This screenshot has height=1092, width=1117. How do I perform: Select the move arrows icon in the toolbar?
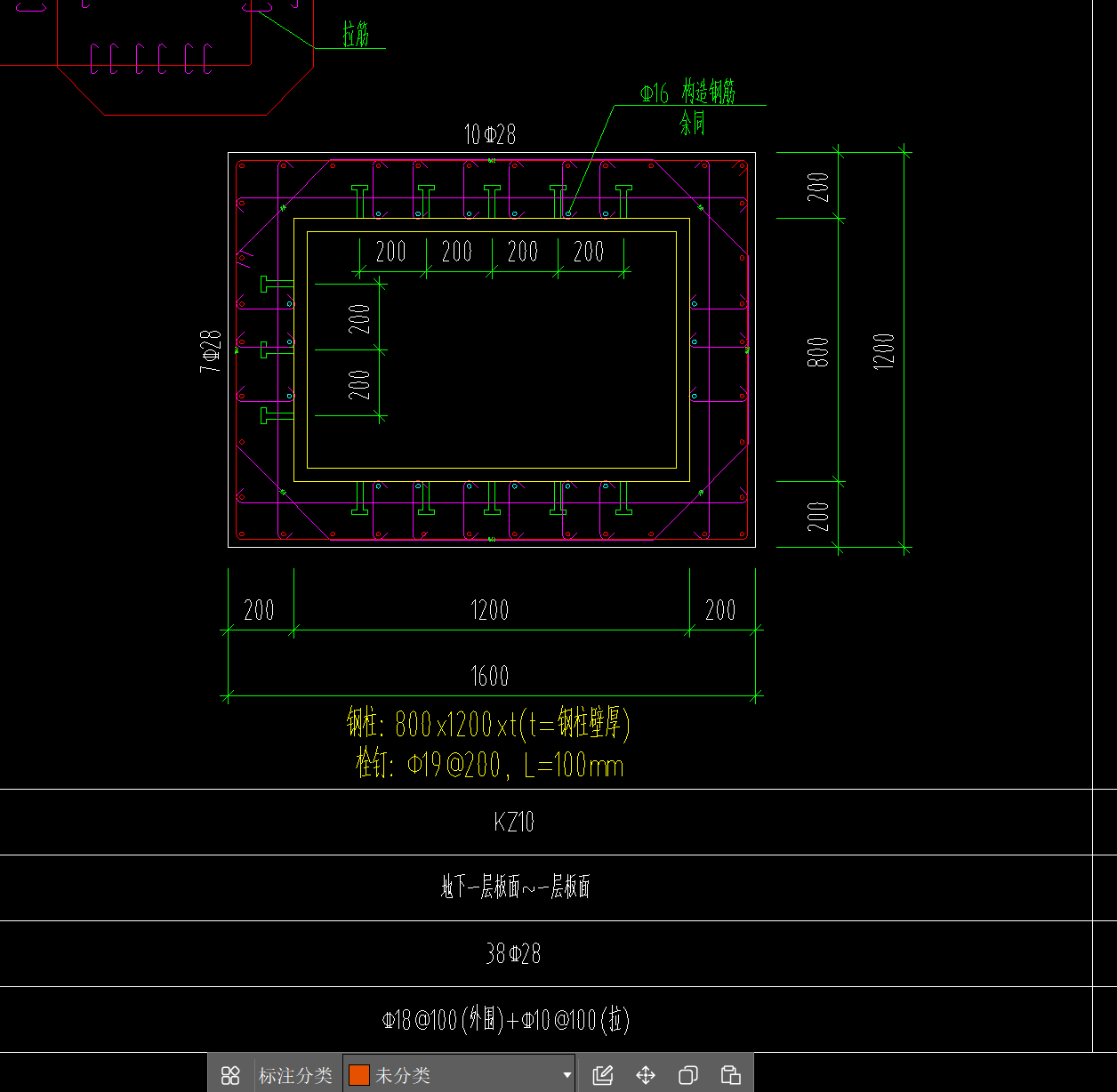pos(646,1075)
